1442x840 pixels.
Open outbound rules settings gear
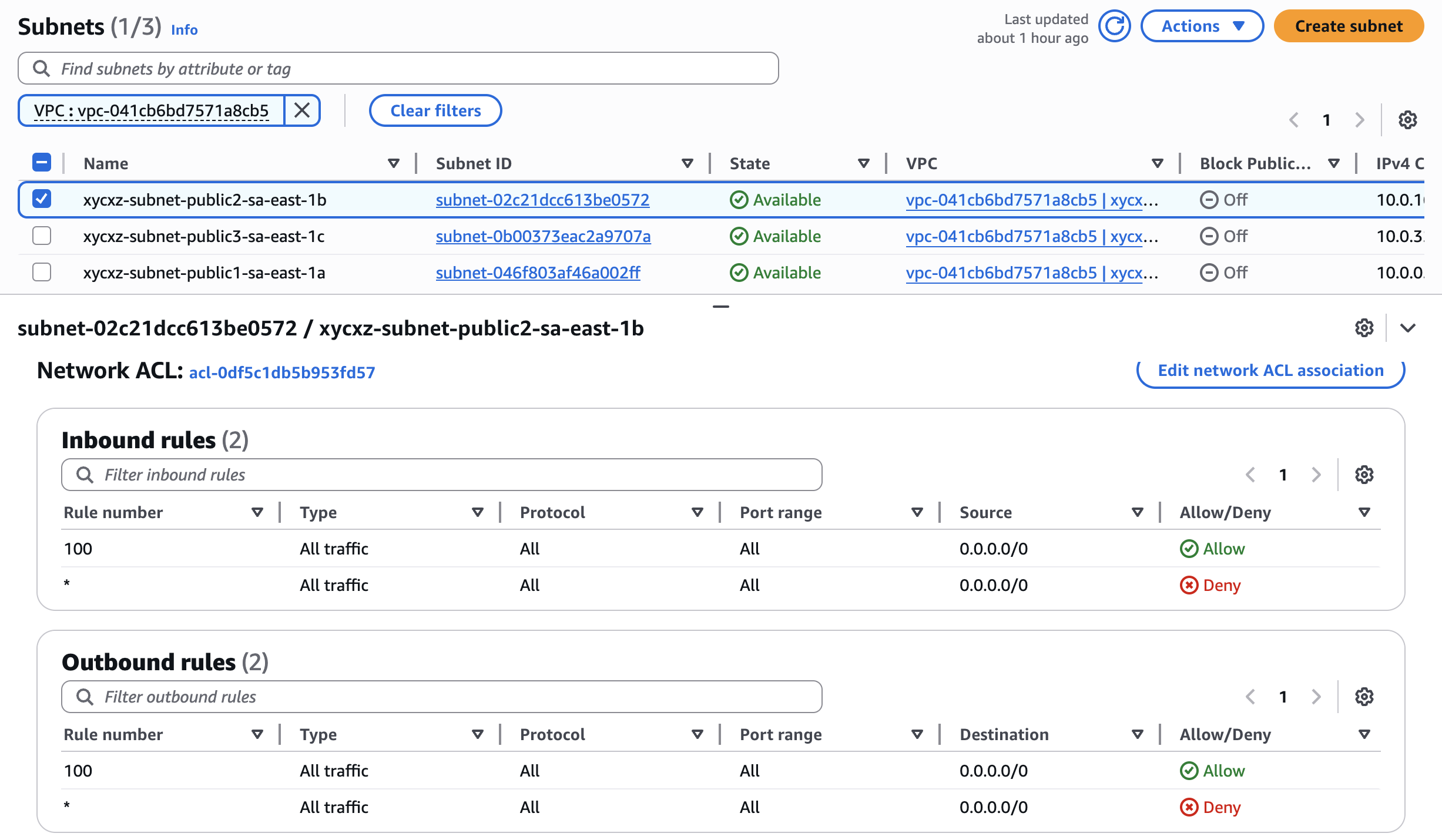(x=1364, y=697)
